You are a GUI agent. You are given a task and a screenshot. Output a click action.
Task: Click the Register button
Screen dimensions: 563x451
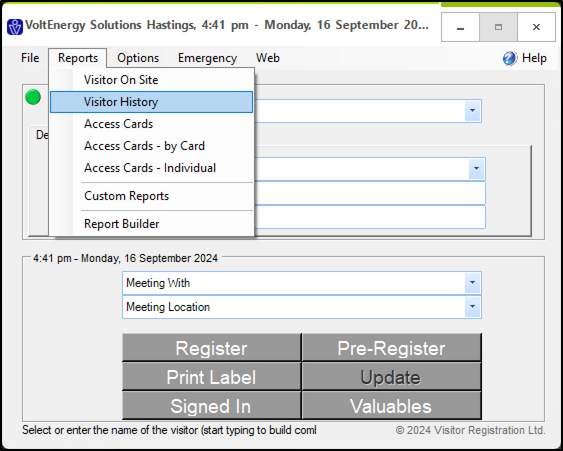(x=211, y=348)
